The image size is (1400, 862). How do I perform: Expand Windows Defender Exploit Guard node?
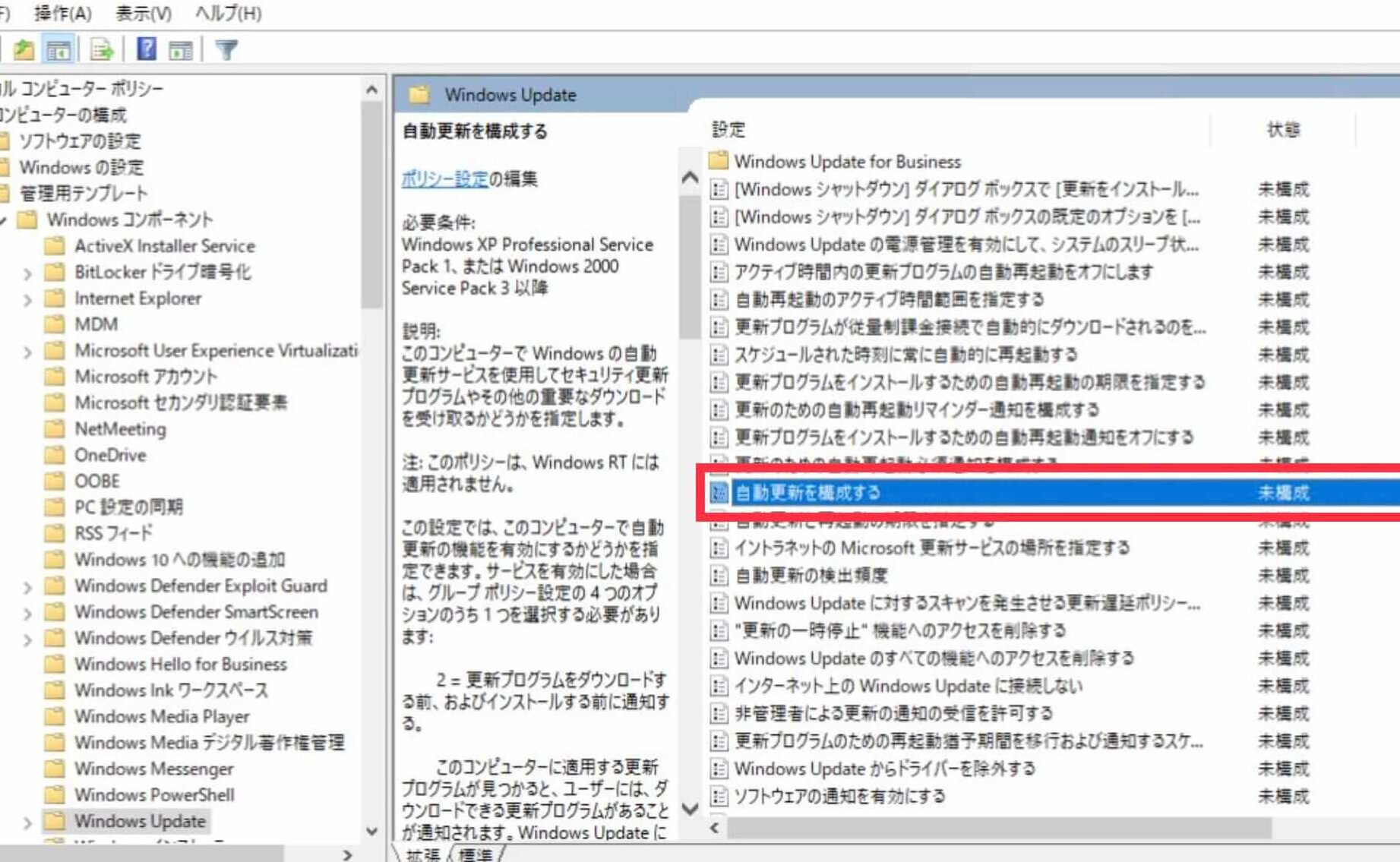pyautogui.click(x=27, y=587)
